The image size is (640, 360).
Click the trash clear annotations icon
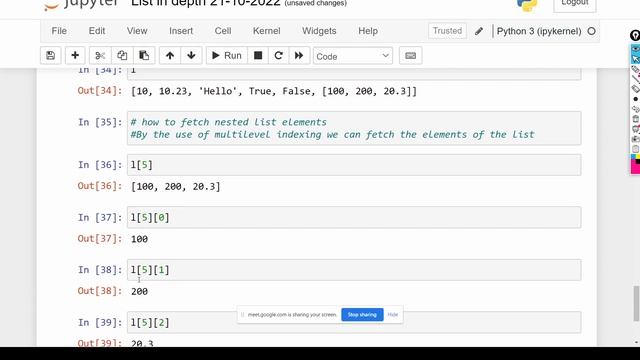(x=636, y=119)
